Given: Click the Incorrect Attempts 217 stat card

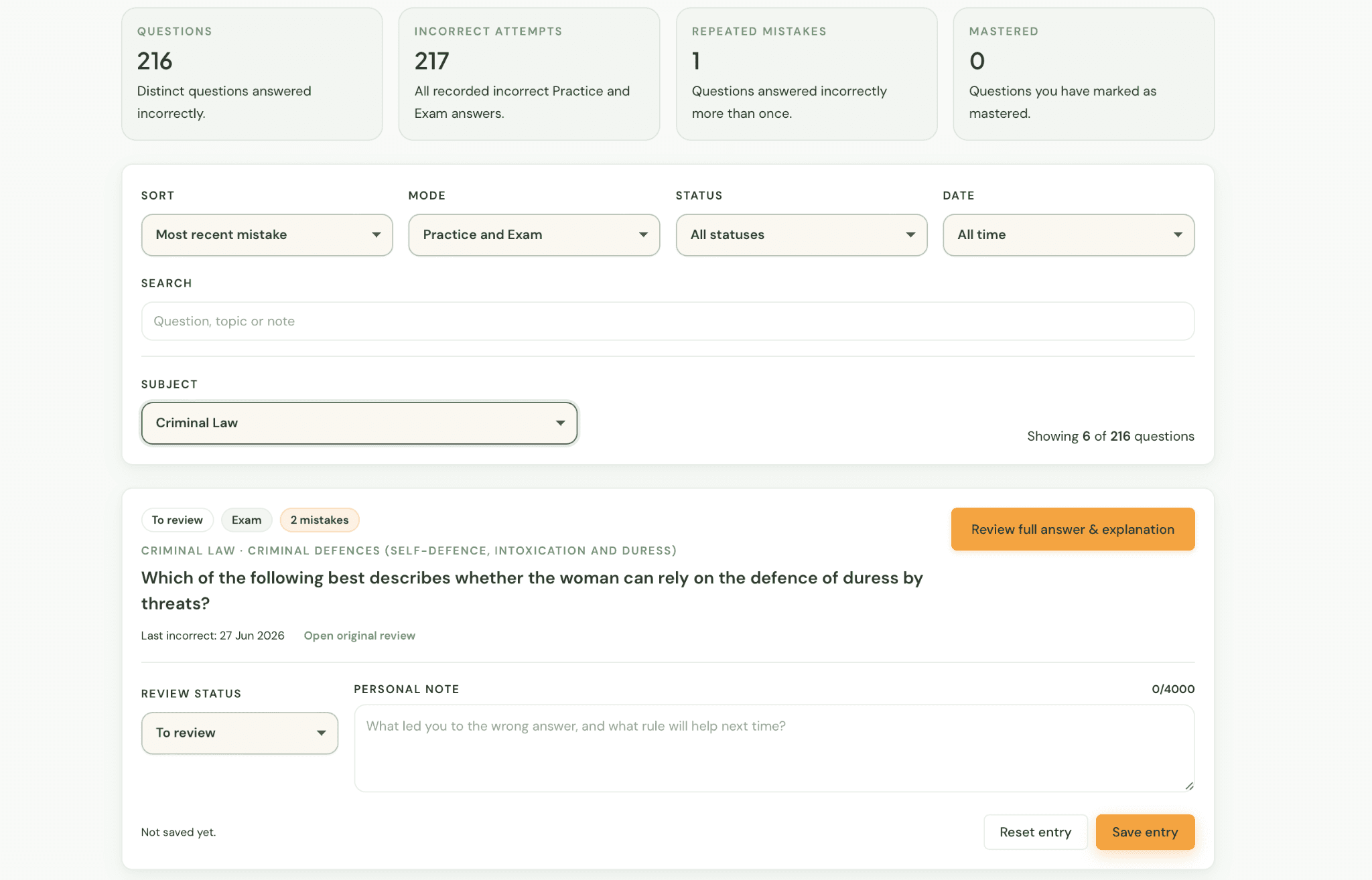Looking at the screenshot, I should pos(529,74).
